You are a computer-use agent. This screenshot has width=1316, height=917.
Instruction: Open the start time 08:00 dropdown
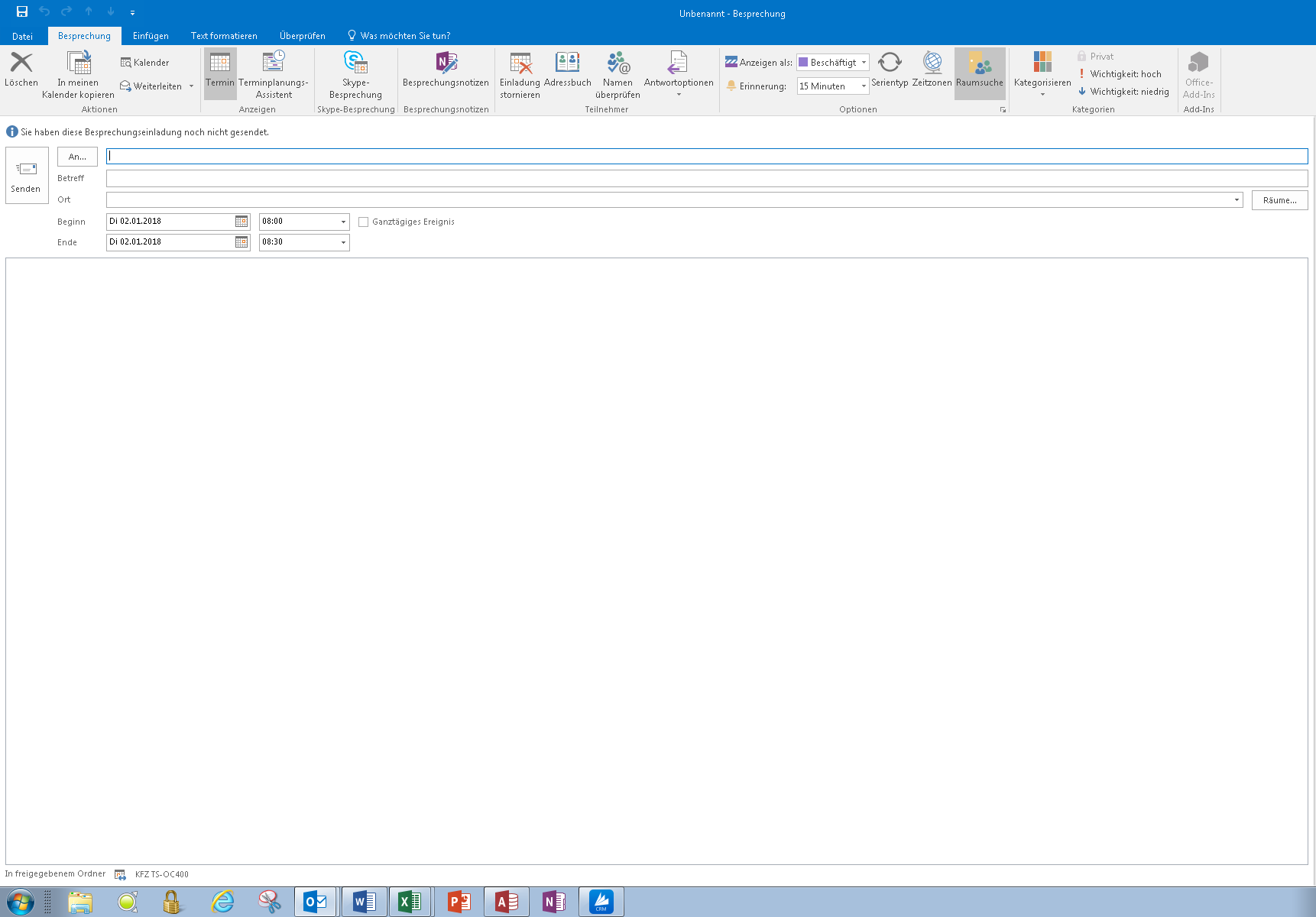coord(343,222)
